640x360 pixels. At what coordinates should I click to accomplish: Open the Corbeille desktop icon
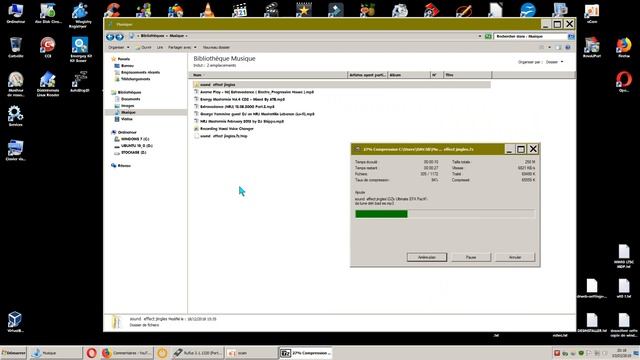coord(16,47)
